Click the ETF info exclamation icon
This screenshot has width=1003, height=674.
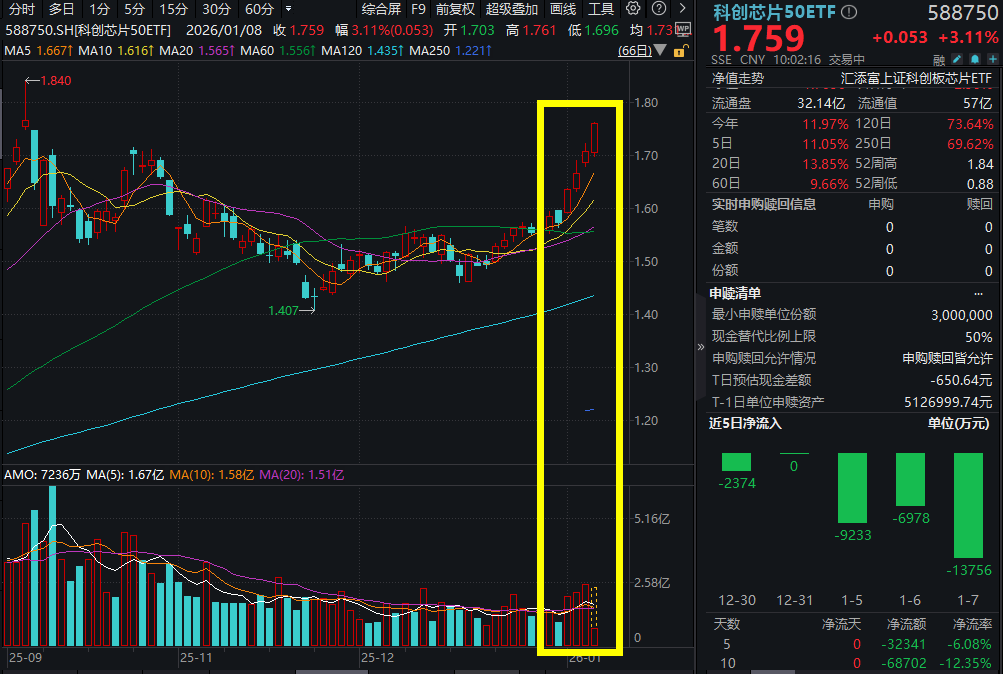849,12
